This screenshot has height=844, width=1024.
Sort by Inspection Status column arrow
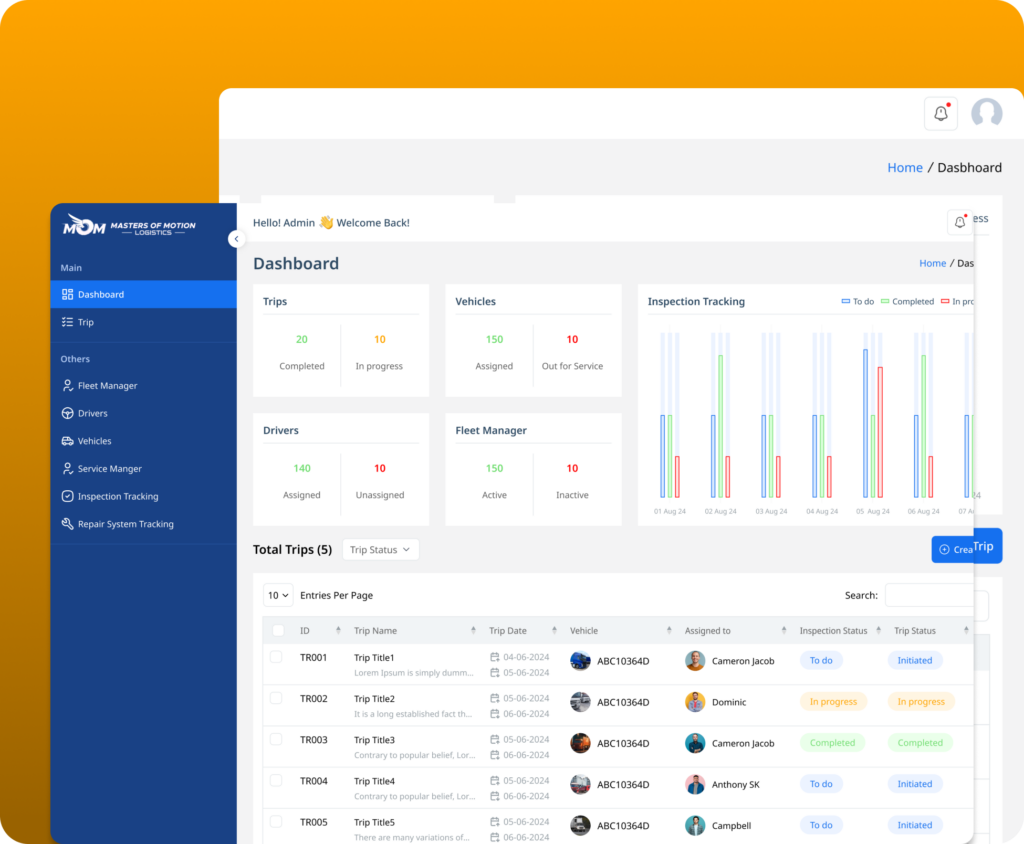pyautogui.click(x=879, y=630)
